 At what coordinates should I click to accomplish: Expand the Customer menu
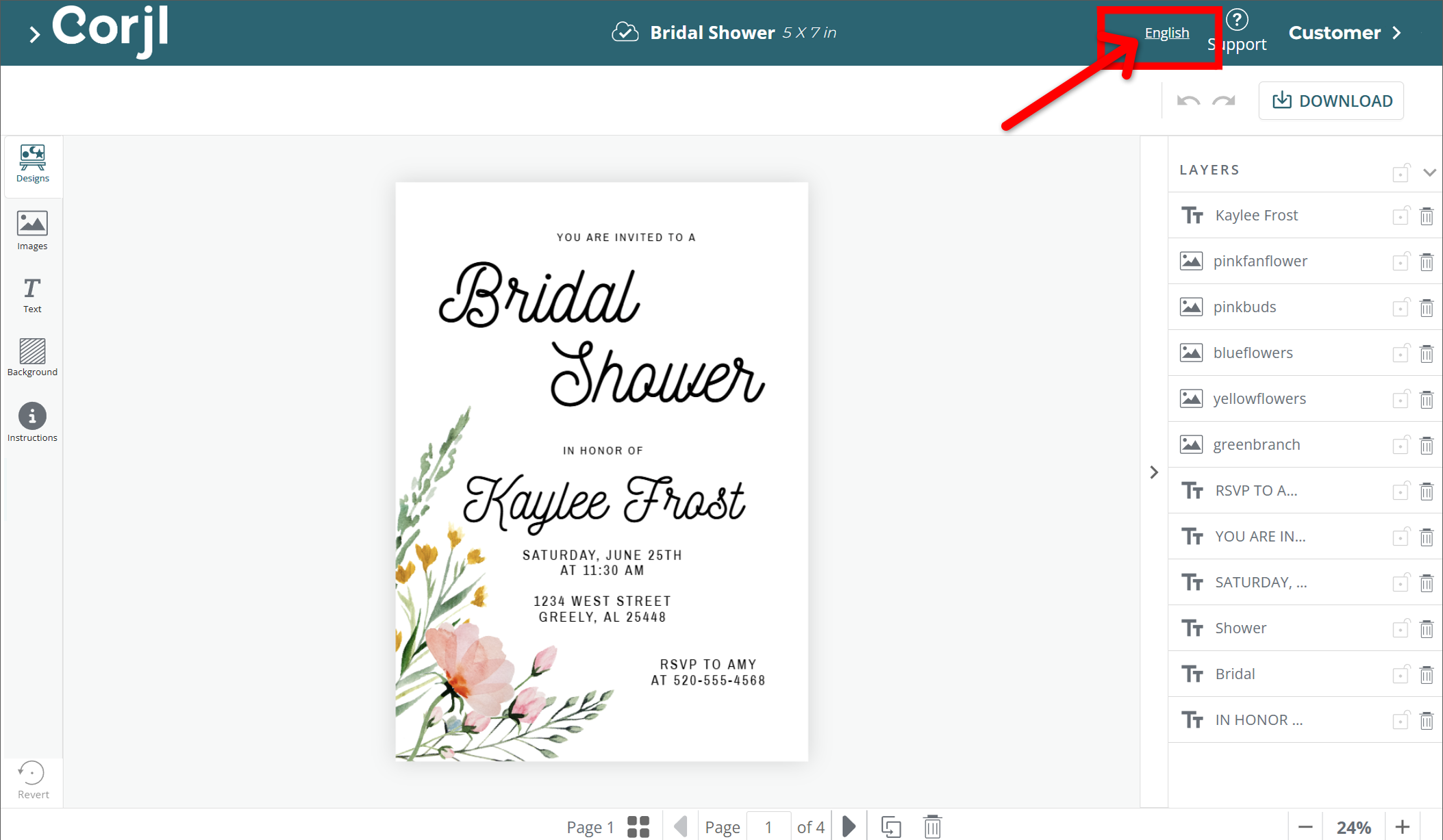(1344, 33)
